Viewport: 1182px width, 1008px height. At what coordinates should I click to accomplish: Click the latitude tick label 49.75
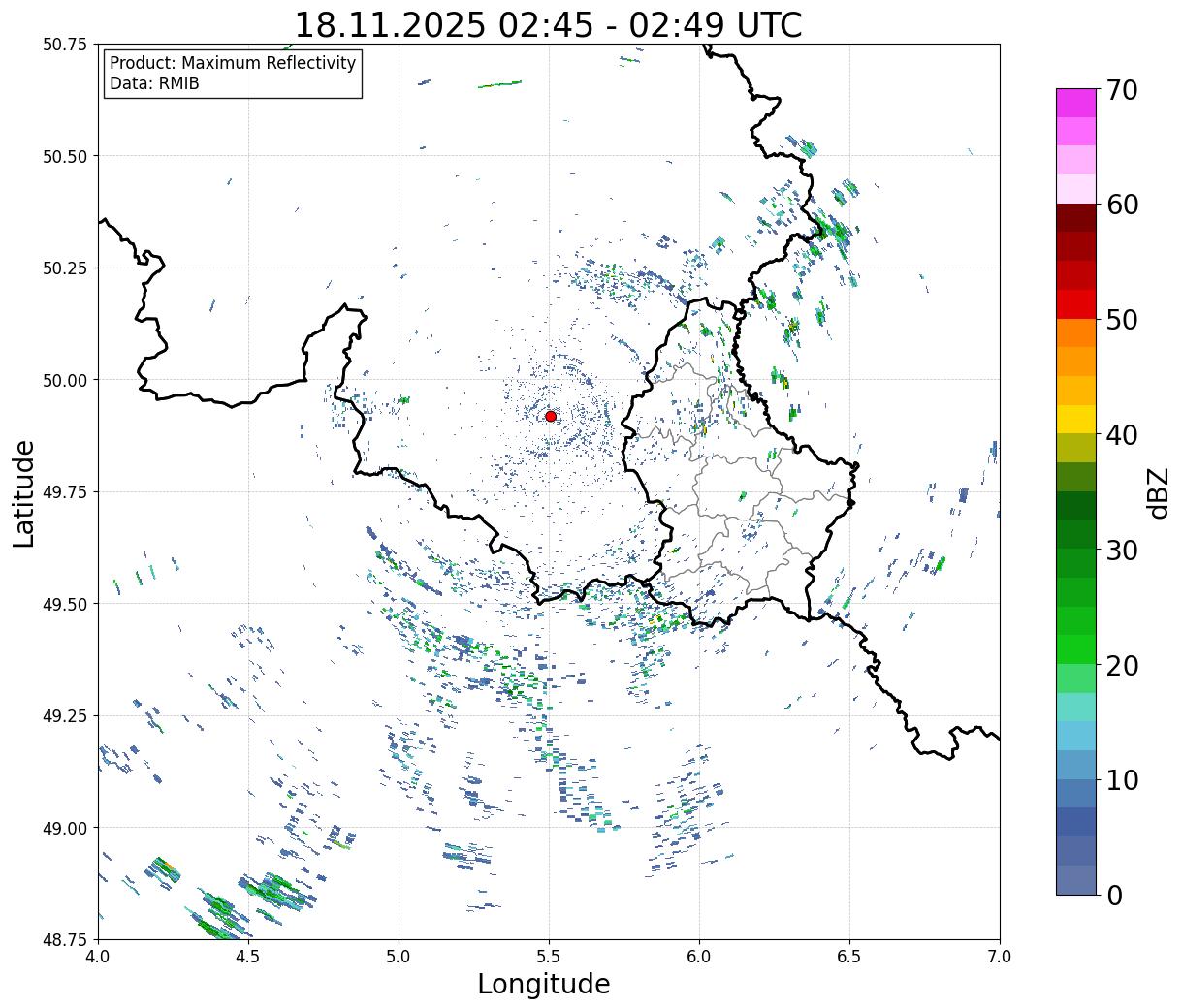(x=64, y=492)
